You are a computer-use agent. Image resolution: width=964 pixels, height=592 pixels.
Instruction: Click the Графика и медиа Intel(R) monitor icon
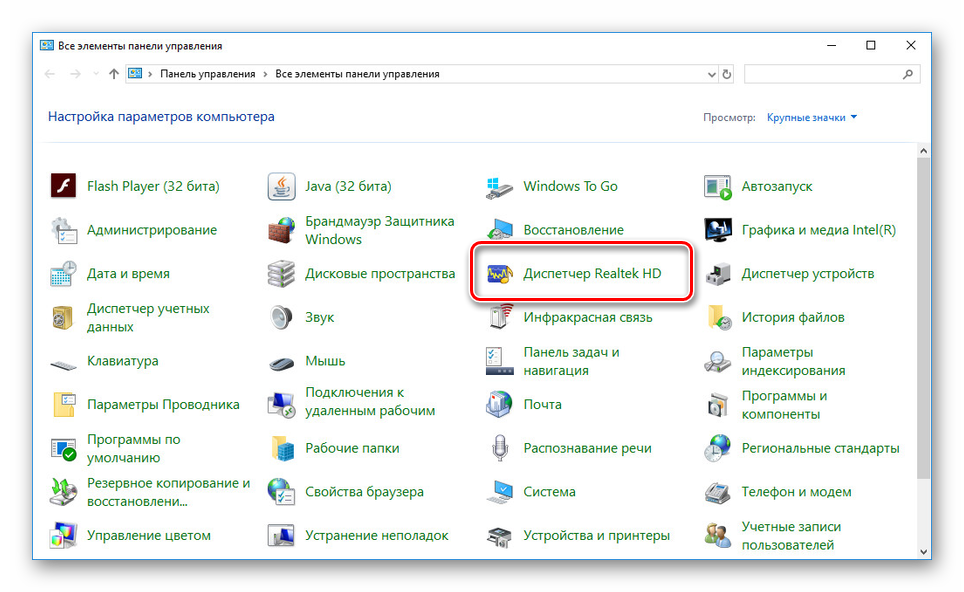tap(717, 231)
